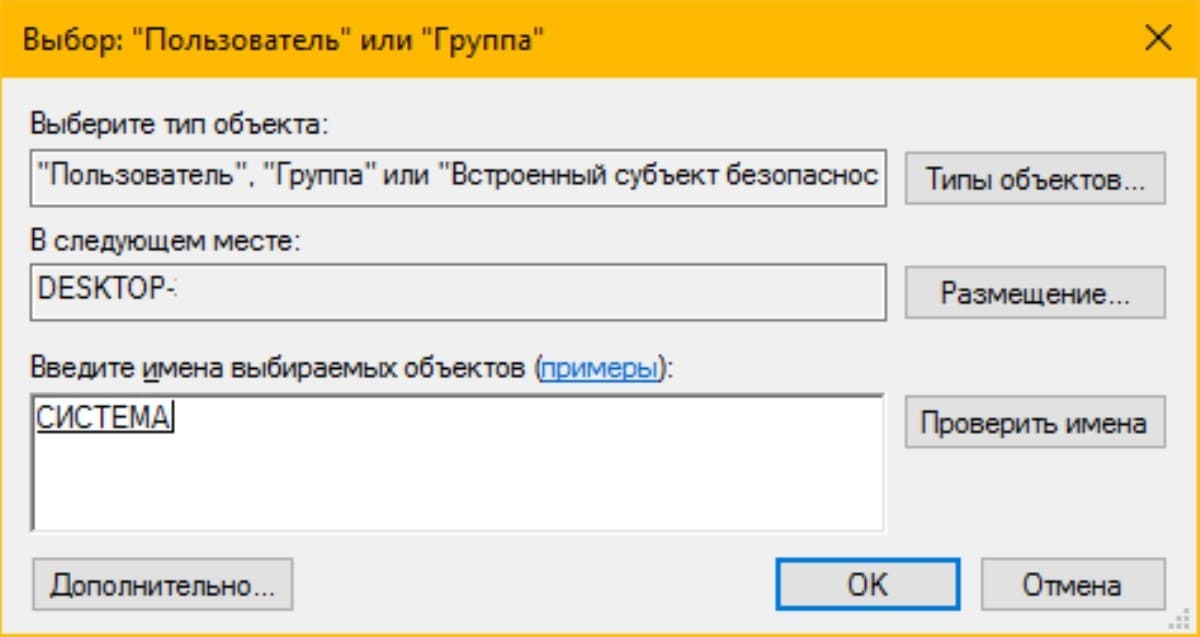
Task: Dismiss the dialog with Отмена
Action: [1072, 584]
